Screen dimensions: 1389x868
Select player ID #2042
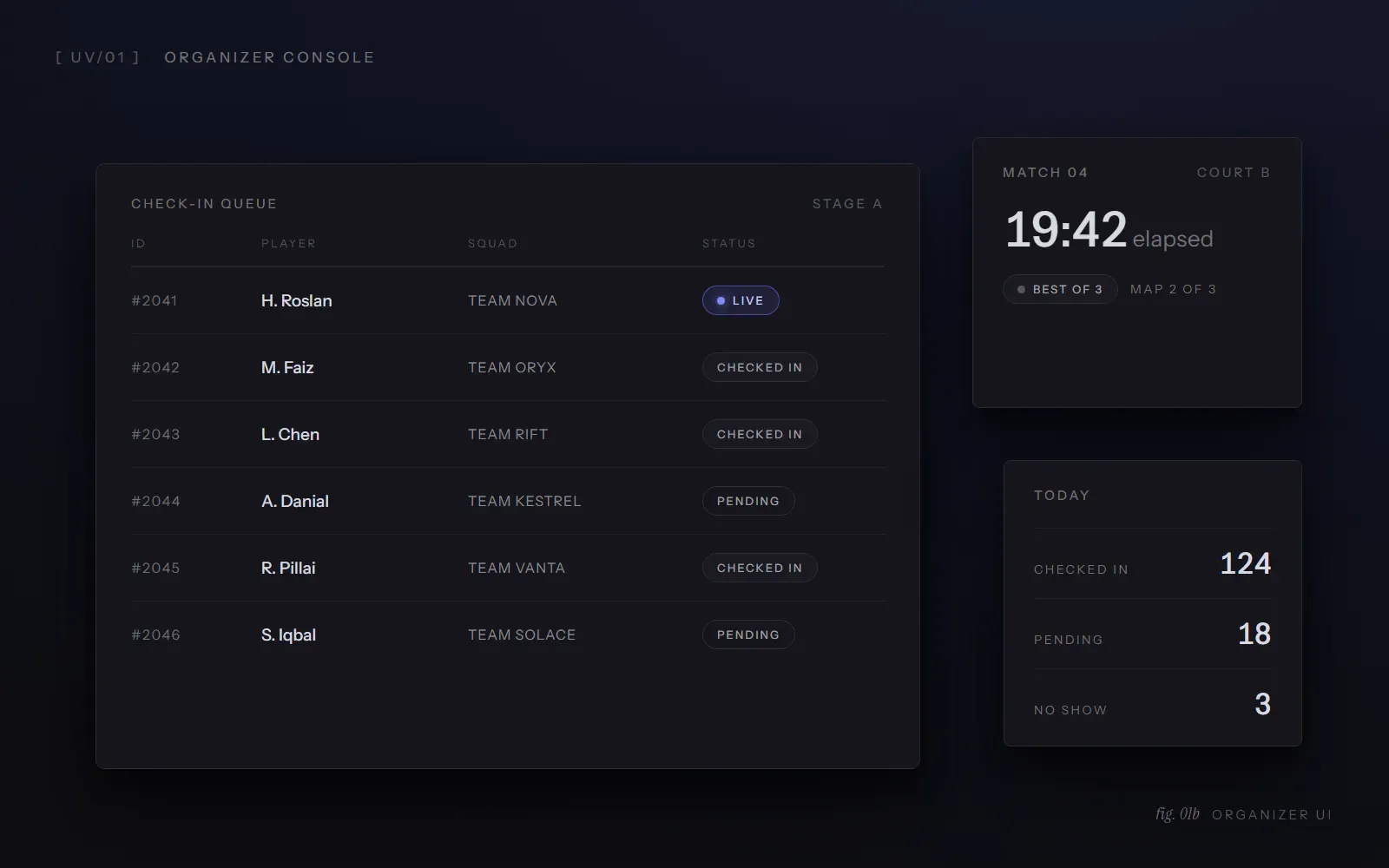(155, 367)
